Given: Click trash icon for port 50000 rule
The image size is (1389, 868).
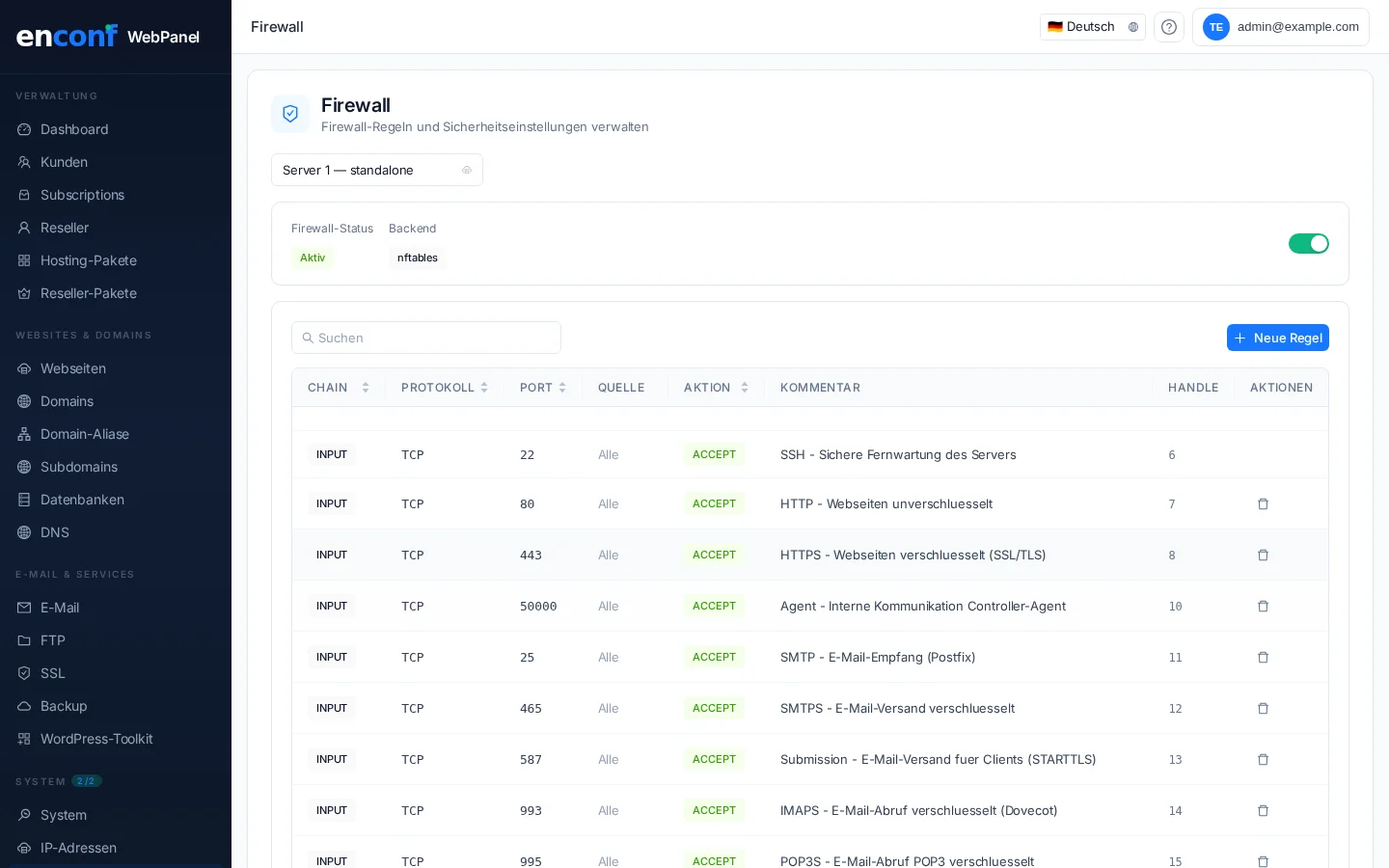Looking at the screenshot, I should click(x=1263, y=607).
